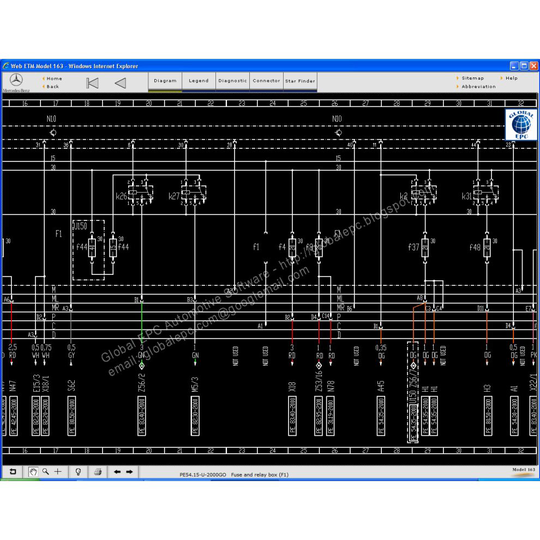The height and width of the screenshot is (540, 540).
Task: Click the PE54.15-U-2000GO document code
Action: pos(203,475)
